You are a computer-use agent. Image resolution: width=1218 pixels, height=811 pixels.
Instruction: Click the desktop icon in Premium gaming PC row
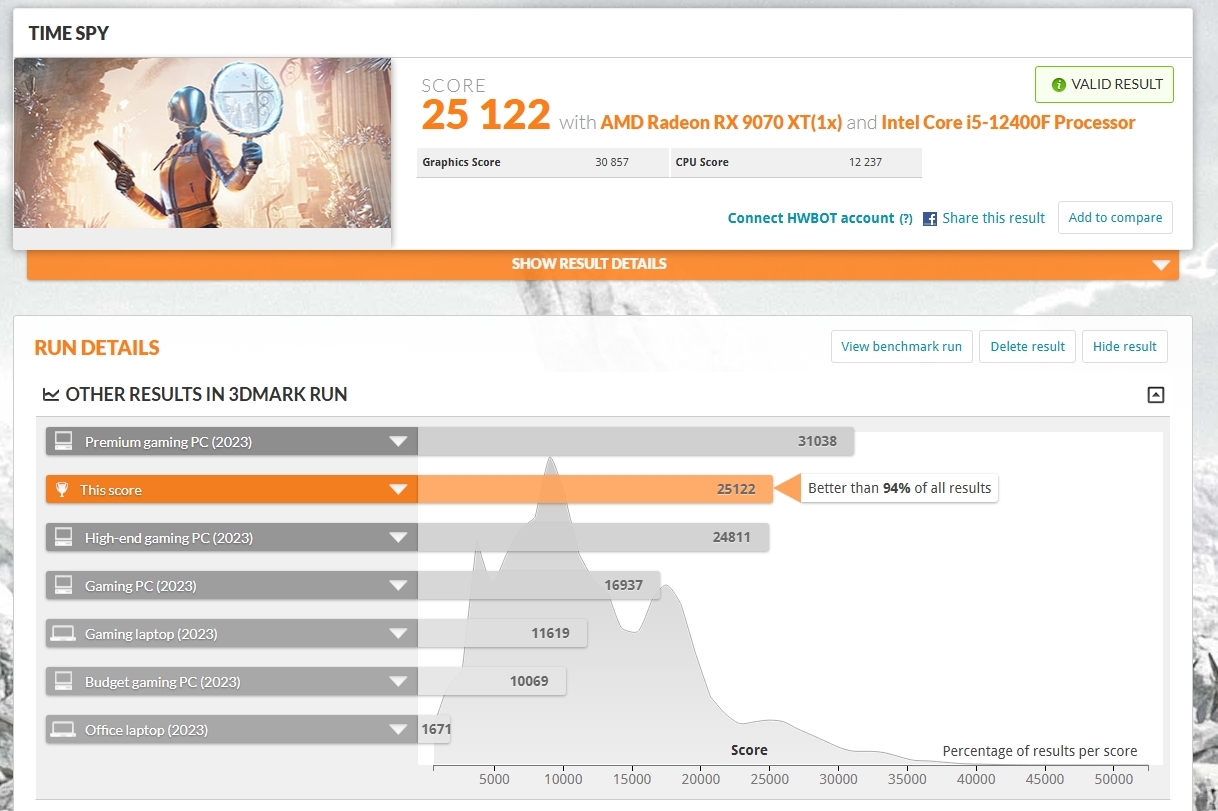64,441
